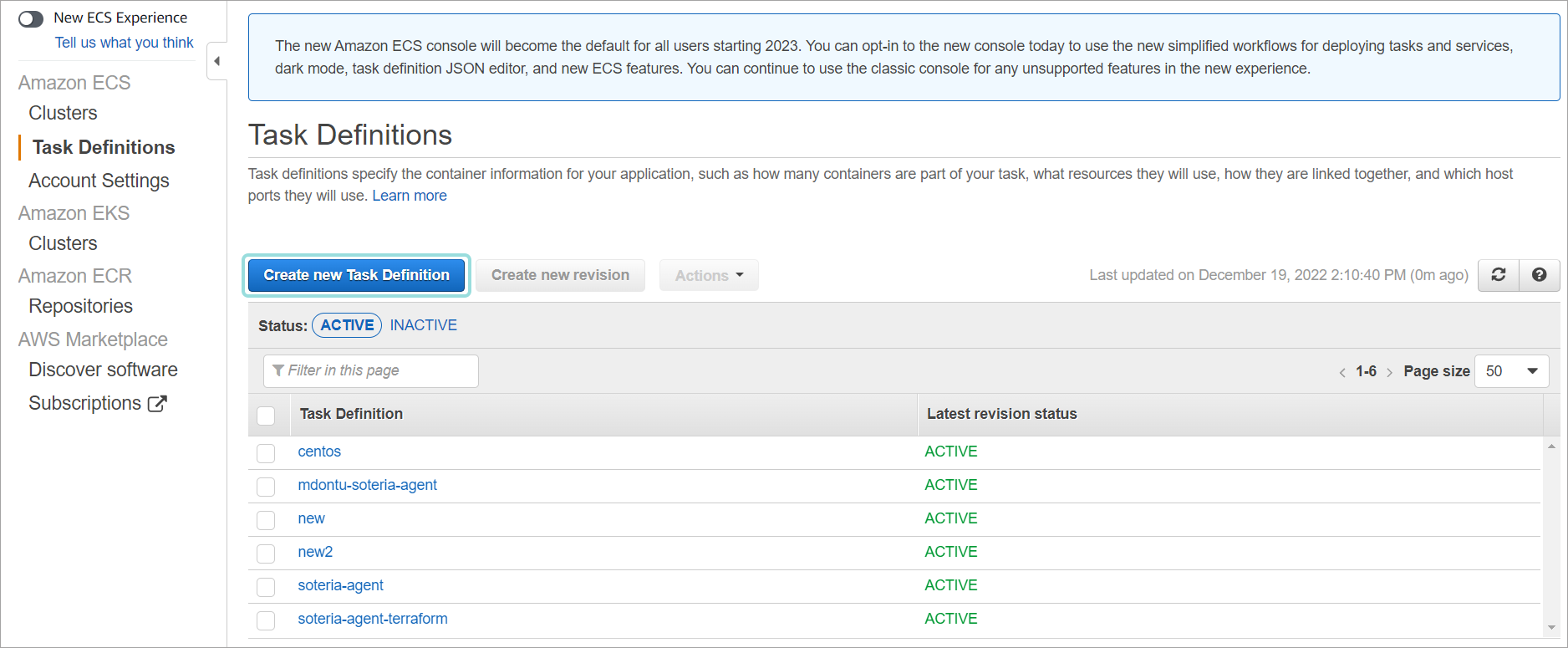Open the centos task definition

pos(319,452)
